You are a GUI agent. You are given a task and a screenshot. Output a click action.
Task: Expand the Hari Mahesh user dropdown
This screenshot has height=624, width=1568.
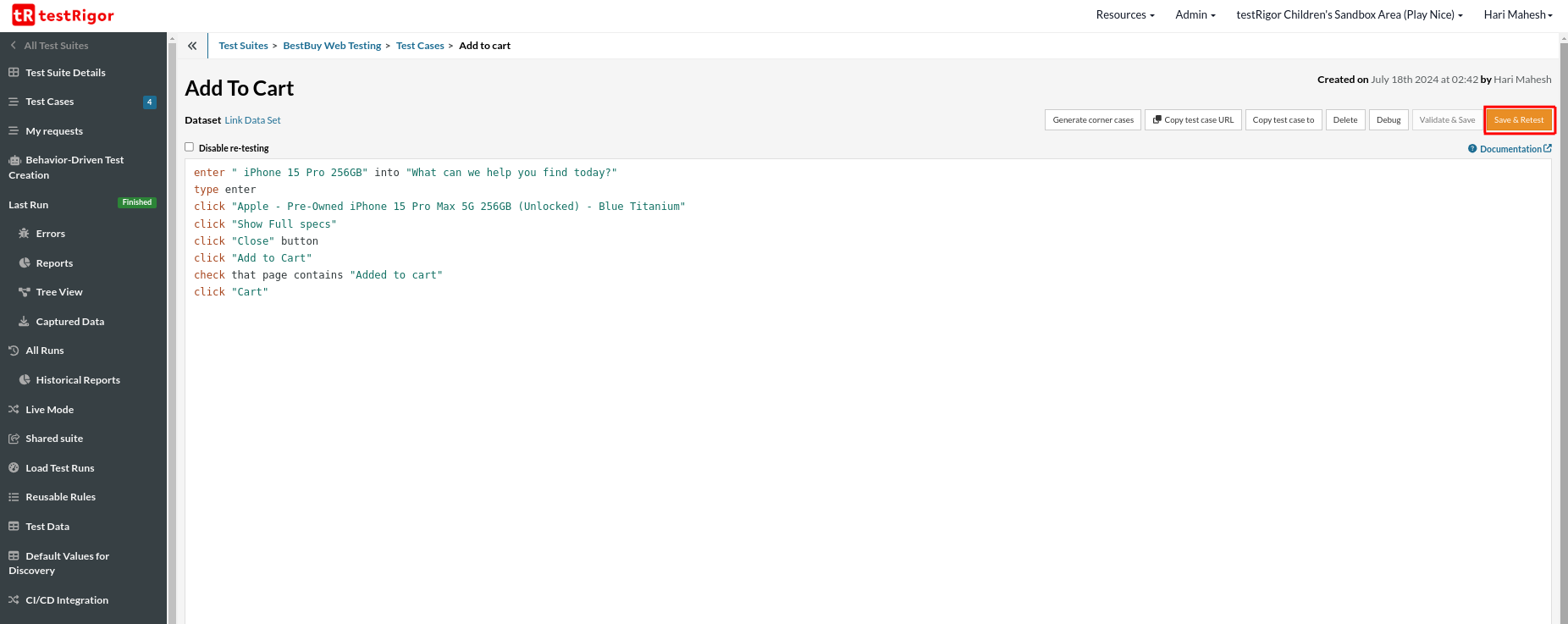[1517, 15]
